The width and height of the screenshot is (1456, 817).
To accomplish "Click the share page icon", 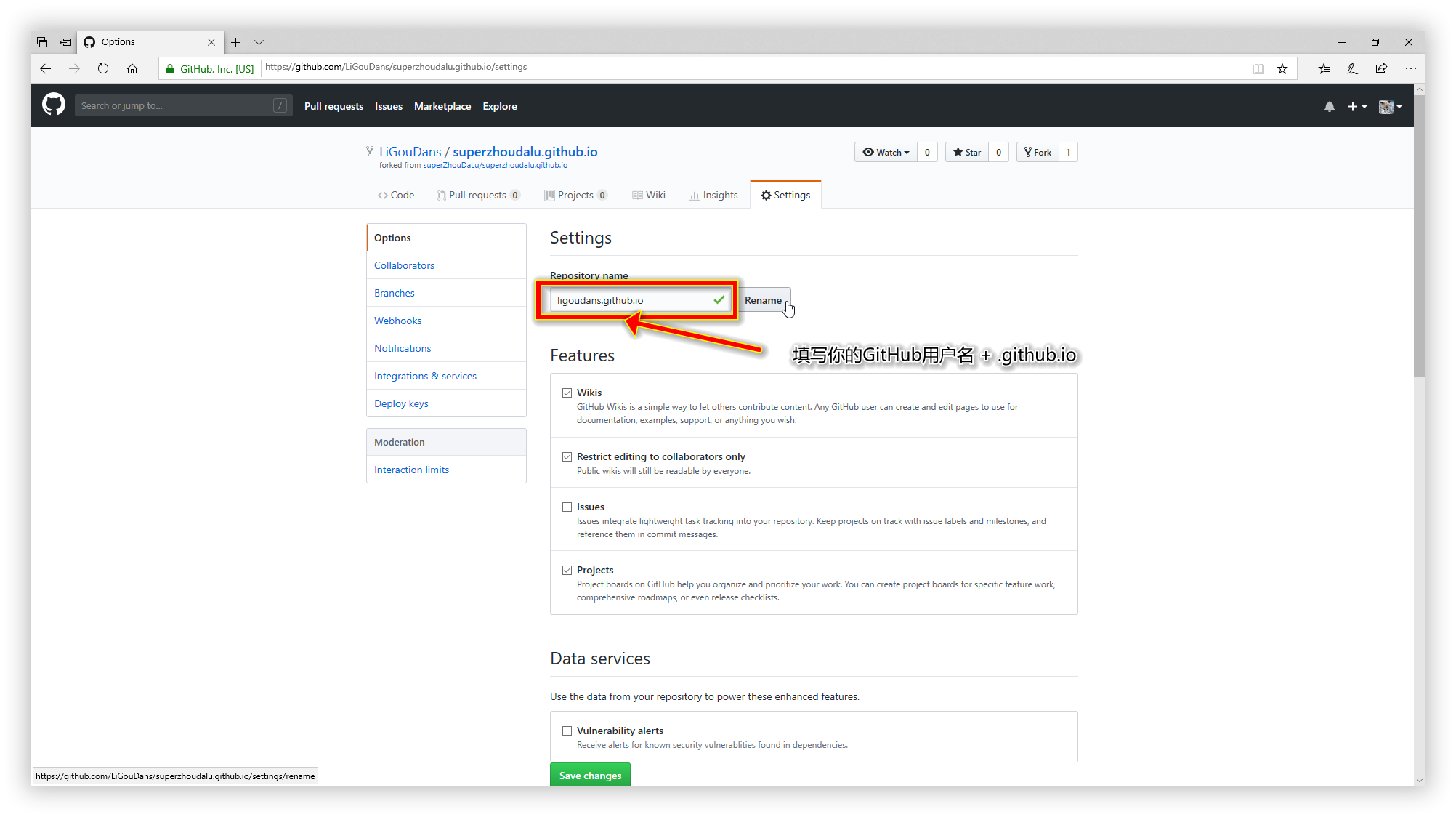I will (x=1381, y=68).
